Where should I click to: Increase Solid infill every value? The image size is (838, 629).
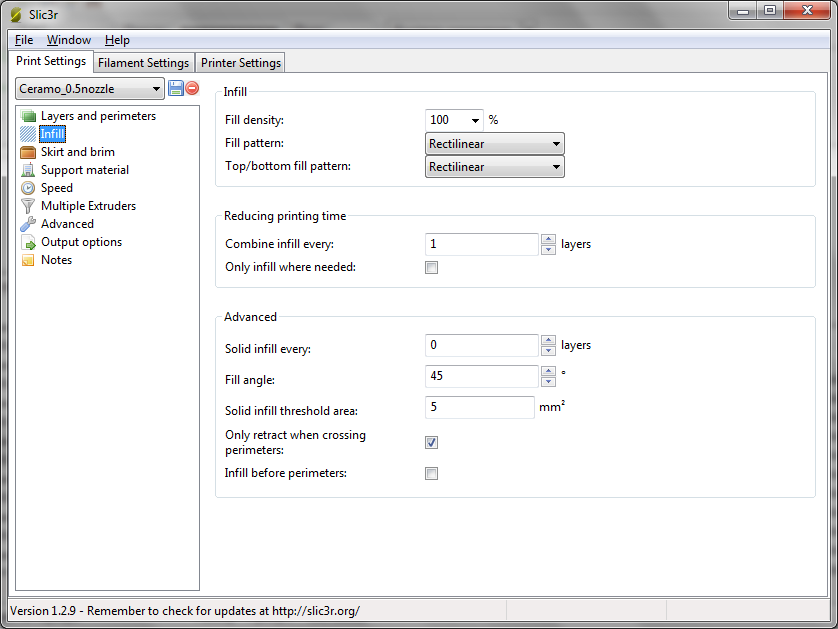coord(548,340)
